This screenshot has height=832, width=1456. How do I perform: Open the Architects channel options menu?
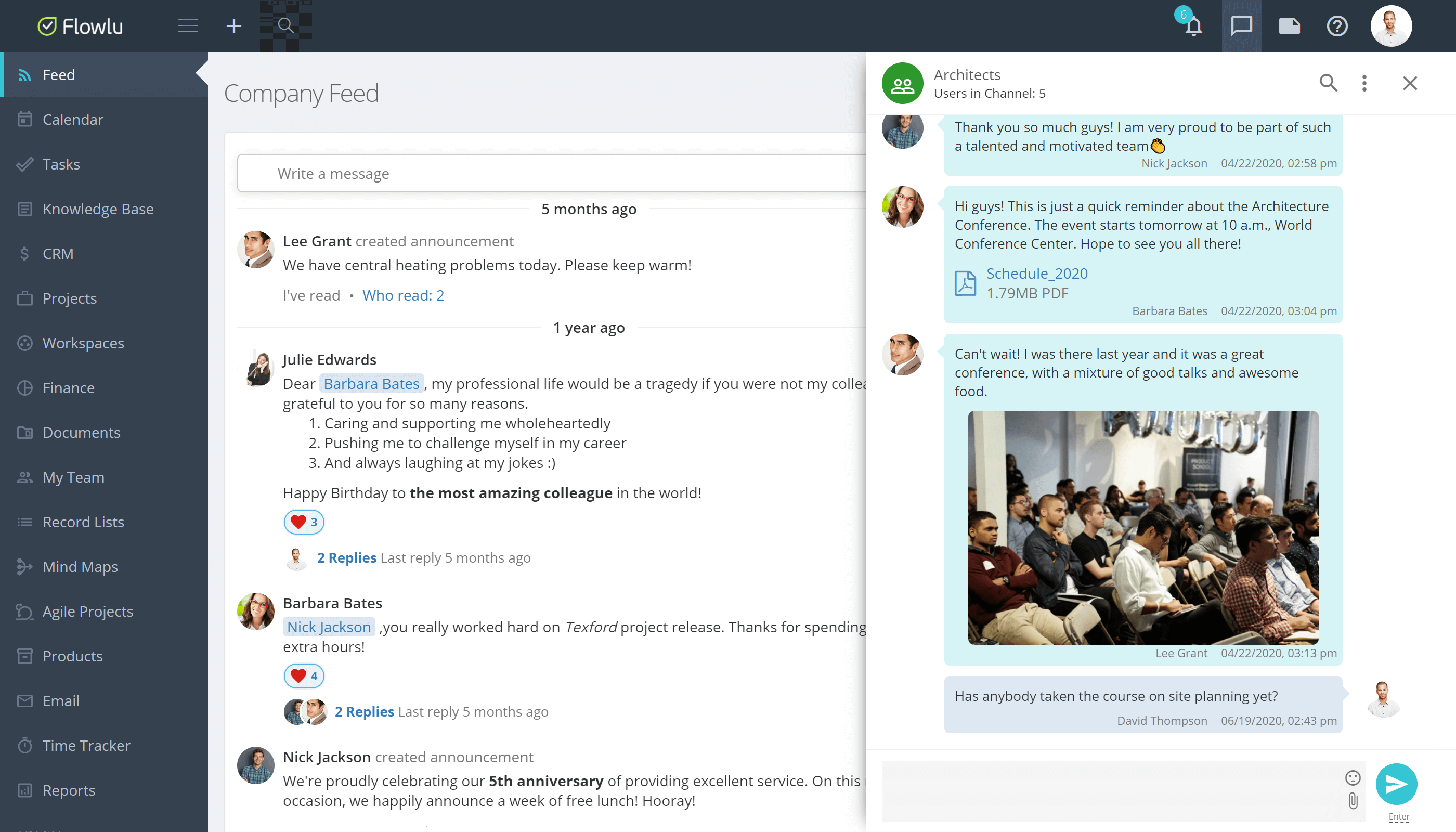(x=1364, y=83)
